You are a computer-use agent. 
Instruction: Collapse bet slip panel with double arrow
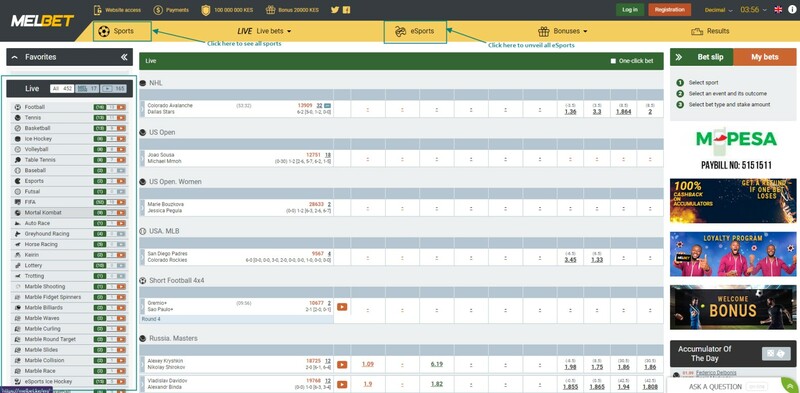(679, 57)
